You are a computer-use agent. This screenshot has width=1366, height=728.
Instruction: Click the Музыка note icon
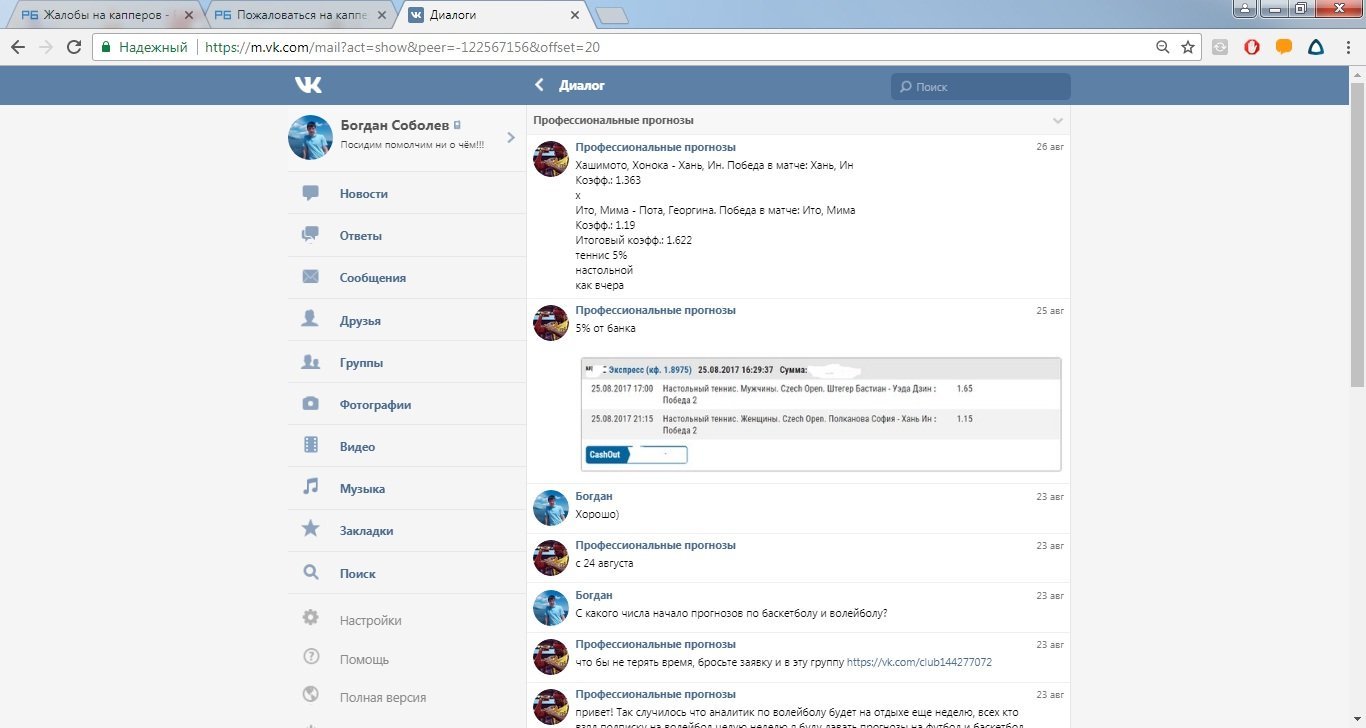pyautogui.click(x=310, y=488)
